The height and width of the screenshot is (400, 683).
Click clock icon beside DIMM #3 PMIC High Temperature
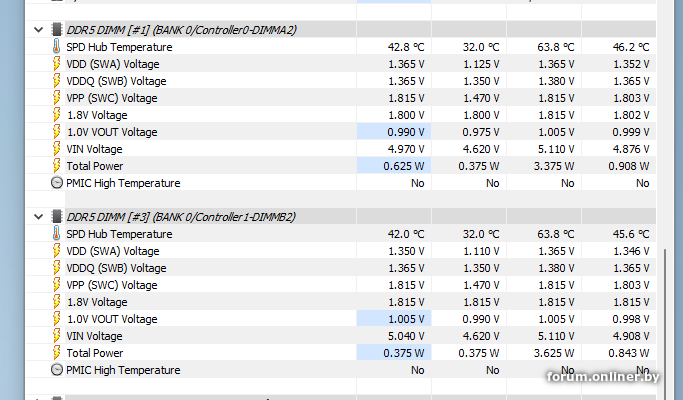[57, 369]
